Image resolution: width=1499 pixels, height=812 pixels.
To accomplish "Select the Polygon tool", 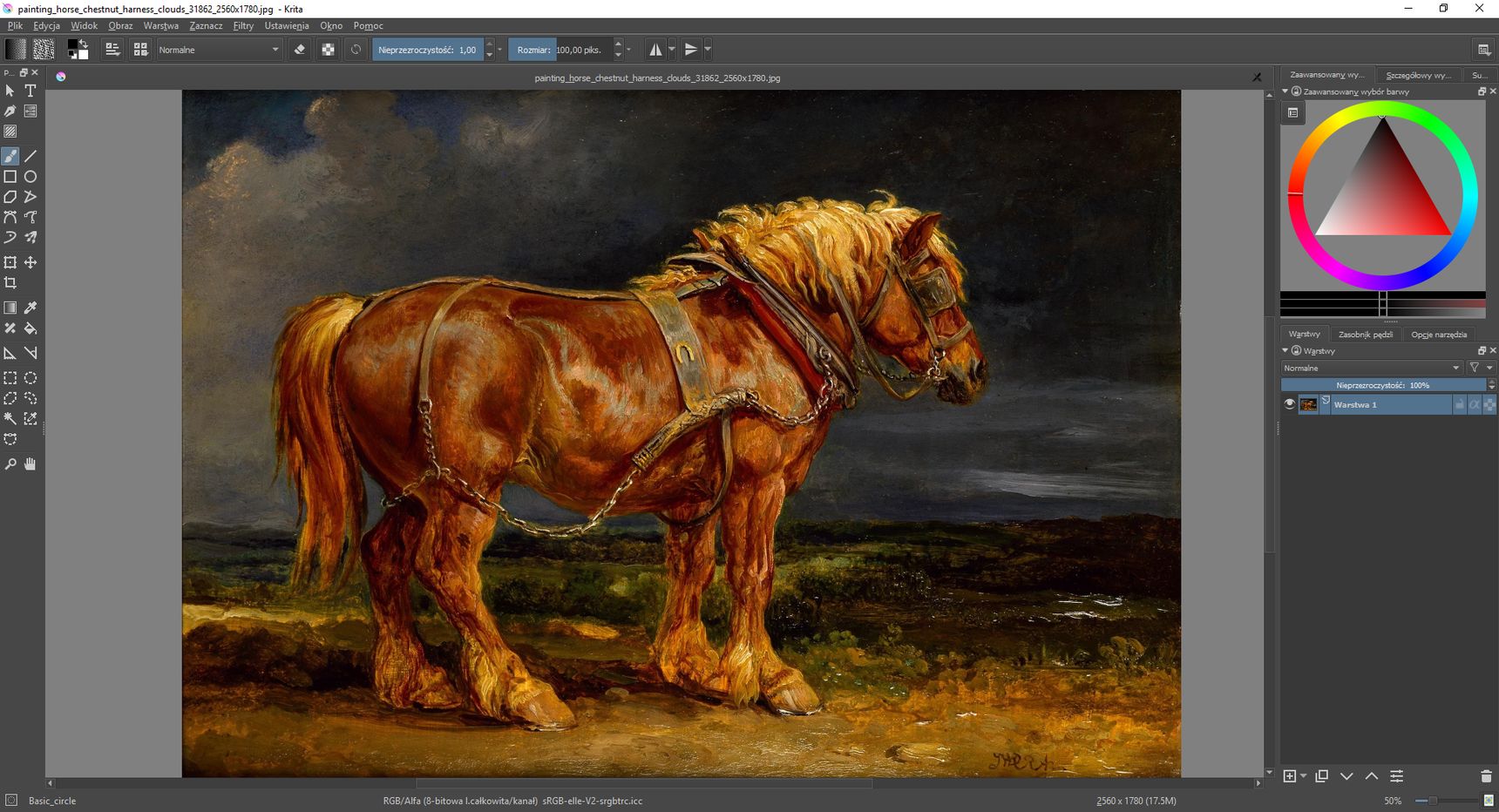I will [x=10, y=197].
